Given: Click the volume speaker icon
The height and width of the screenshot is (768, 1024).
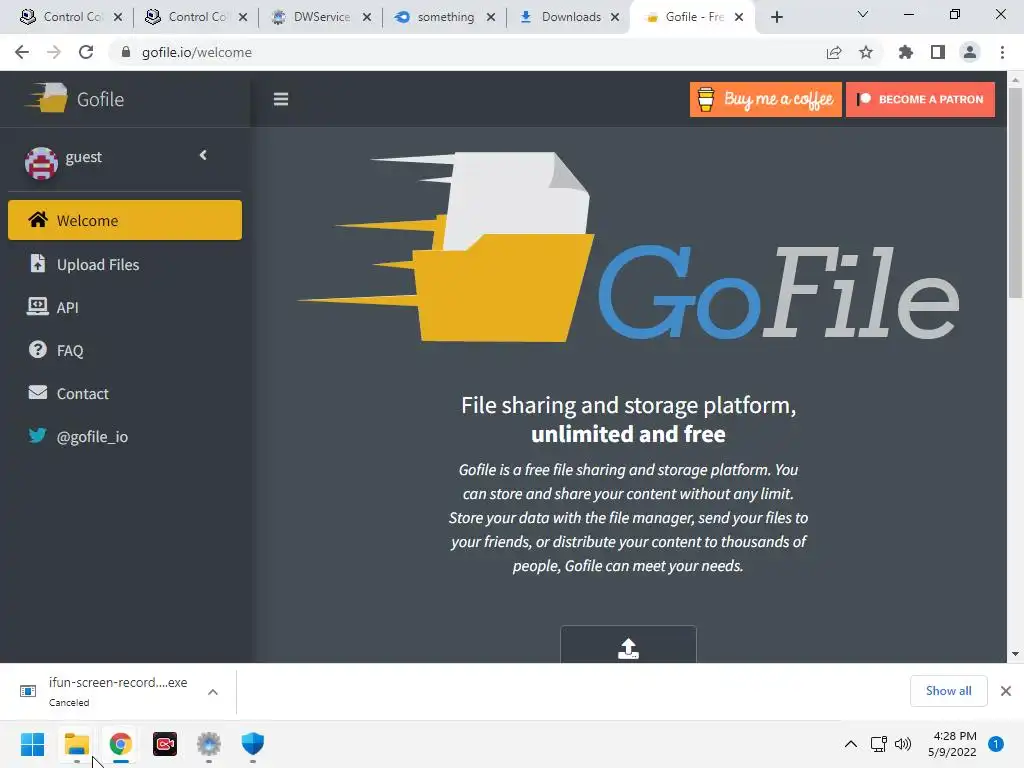Looking at the screenshot, I should (x=903, y=744).
